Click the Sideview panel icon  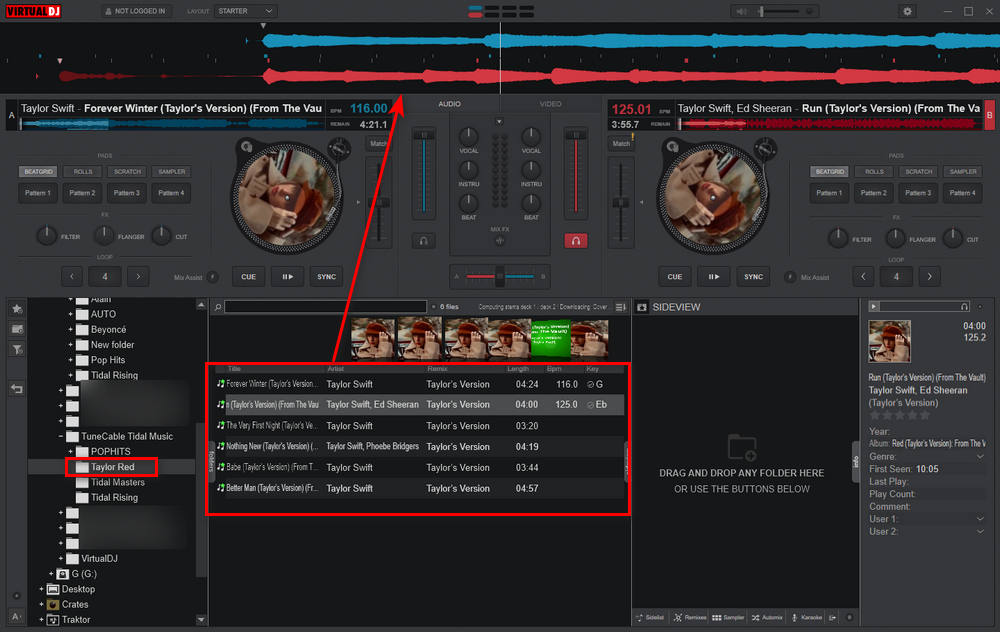[x=642, y=307]
